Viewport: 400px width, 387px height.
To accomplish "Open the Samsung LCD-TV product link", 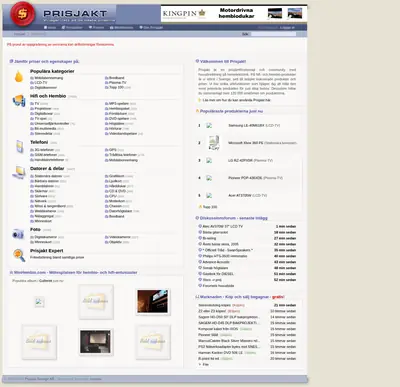I will (246, 126).
